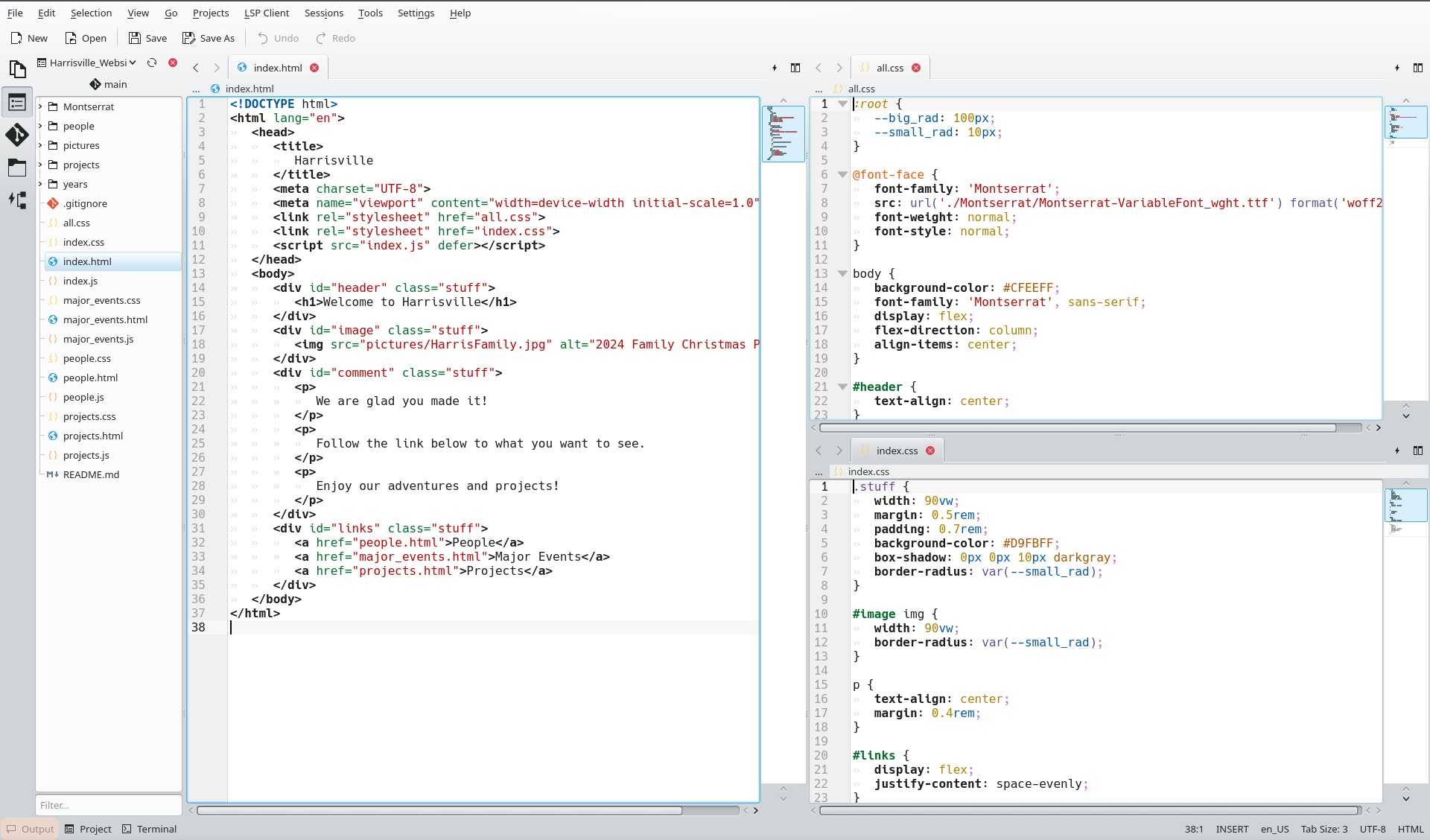Save the current document
Image resolution: width=1430 pixels, height=840 pixels.
[147, 38]
